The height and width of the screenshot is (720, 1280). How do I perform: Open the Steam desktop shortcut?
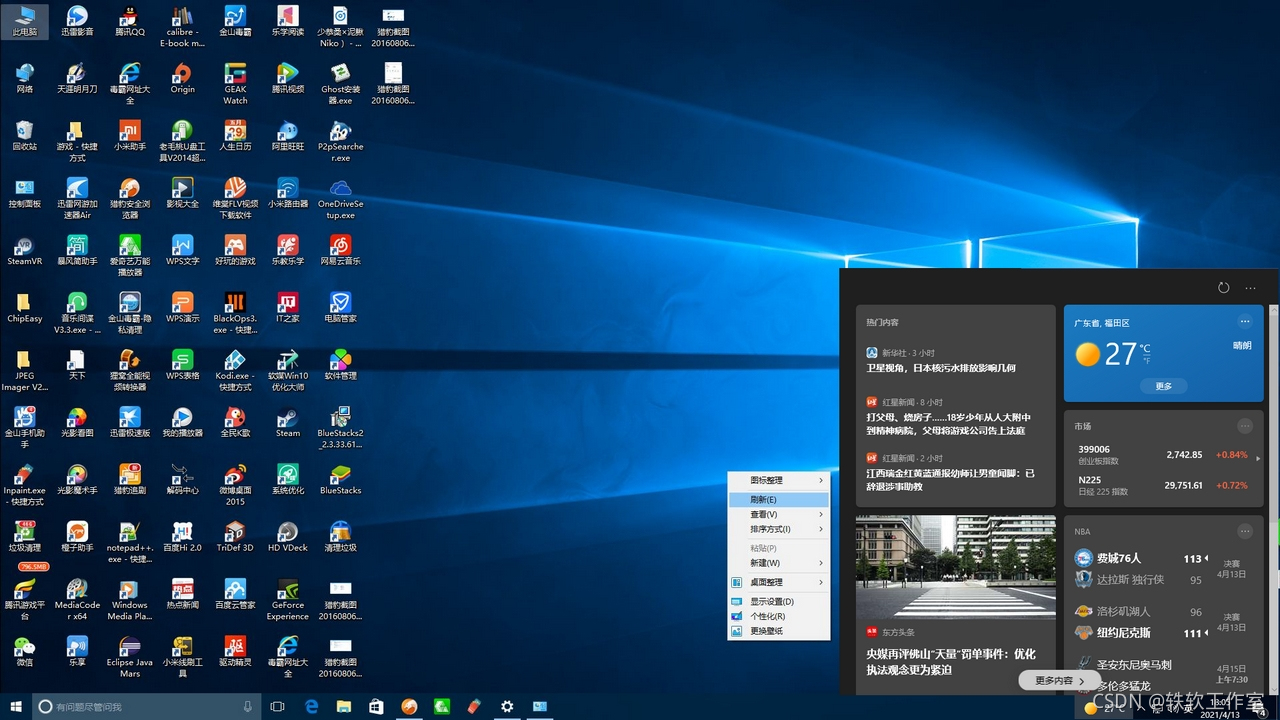coord(288,421)
